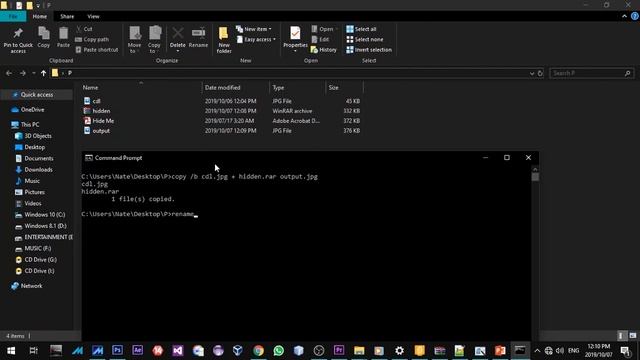Open Explorer help question mark icon
640x360 pixels.
pyautogui.click(x=635, y=16)
